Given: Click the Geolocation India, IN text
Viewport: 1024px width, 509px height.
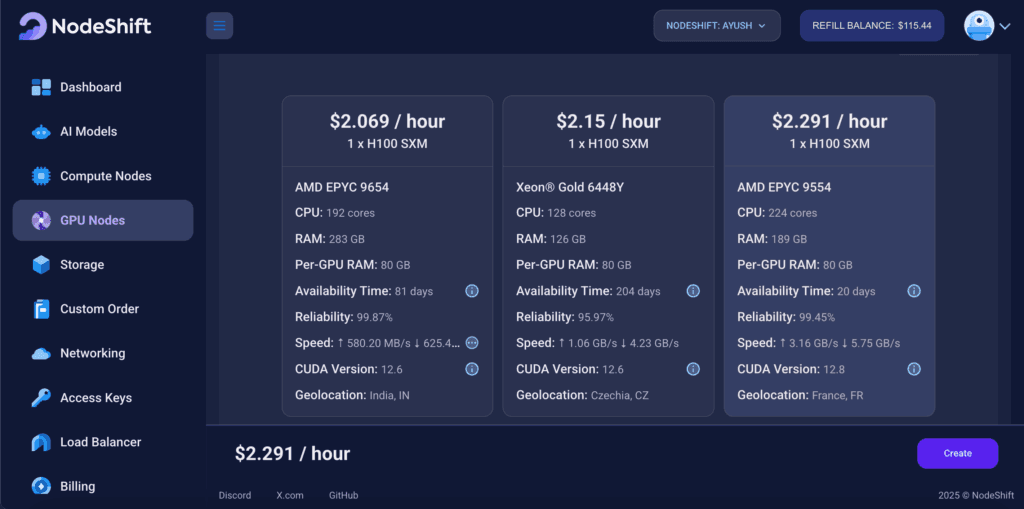Looking at the screenshot, I should click(x=353, y=395).
